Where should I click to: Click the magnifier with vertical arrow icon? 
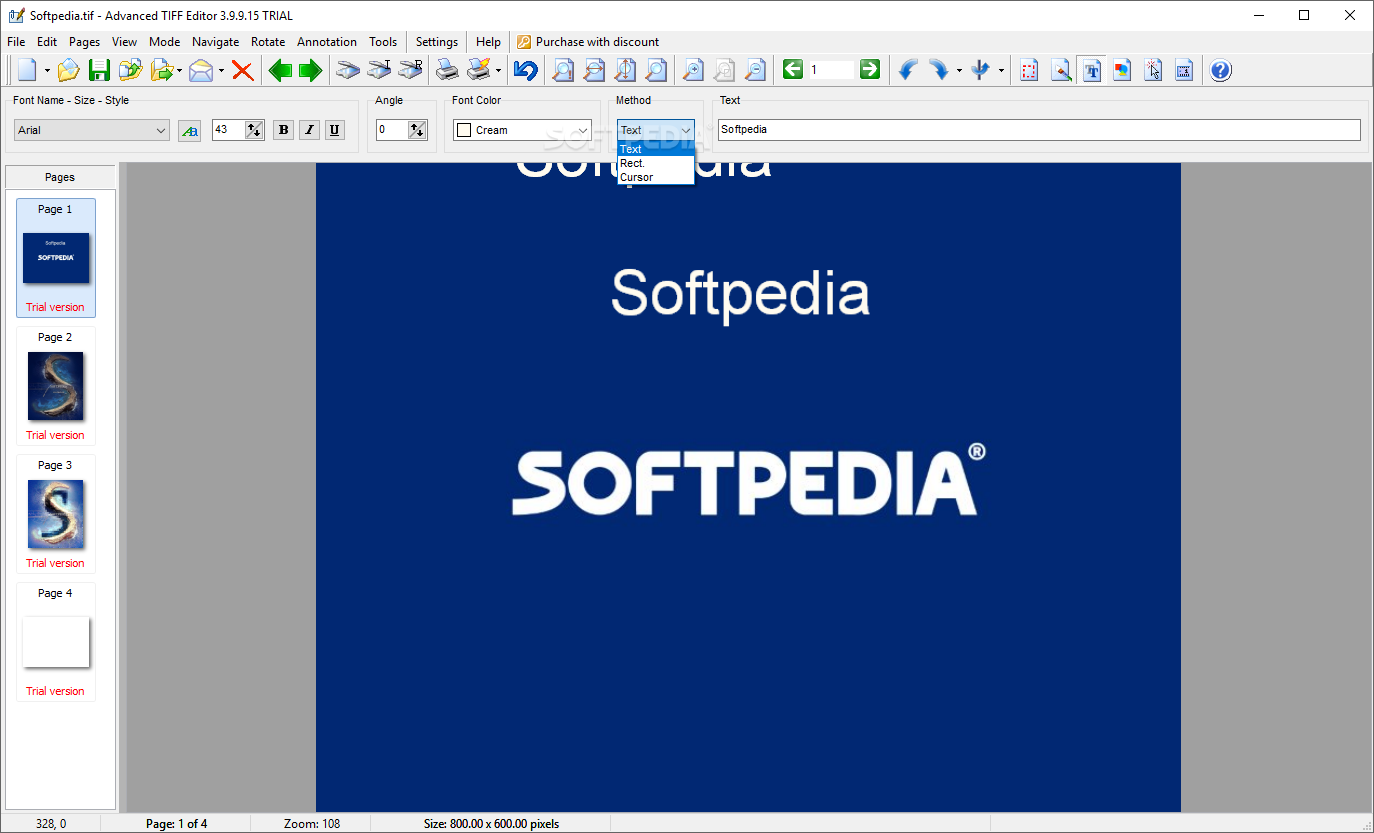pos(625,70)
